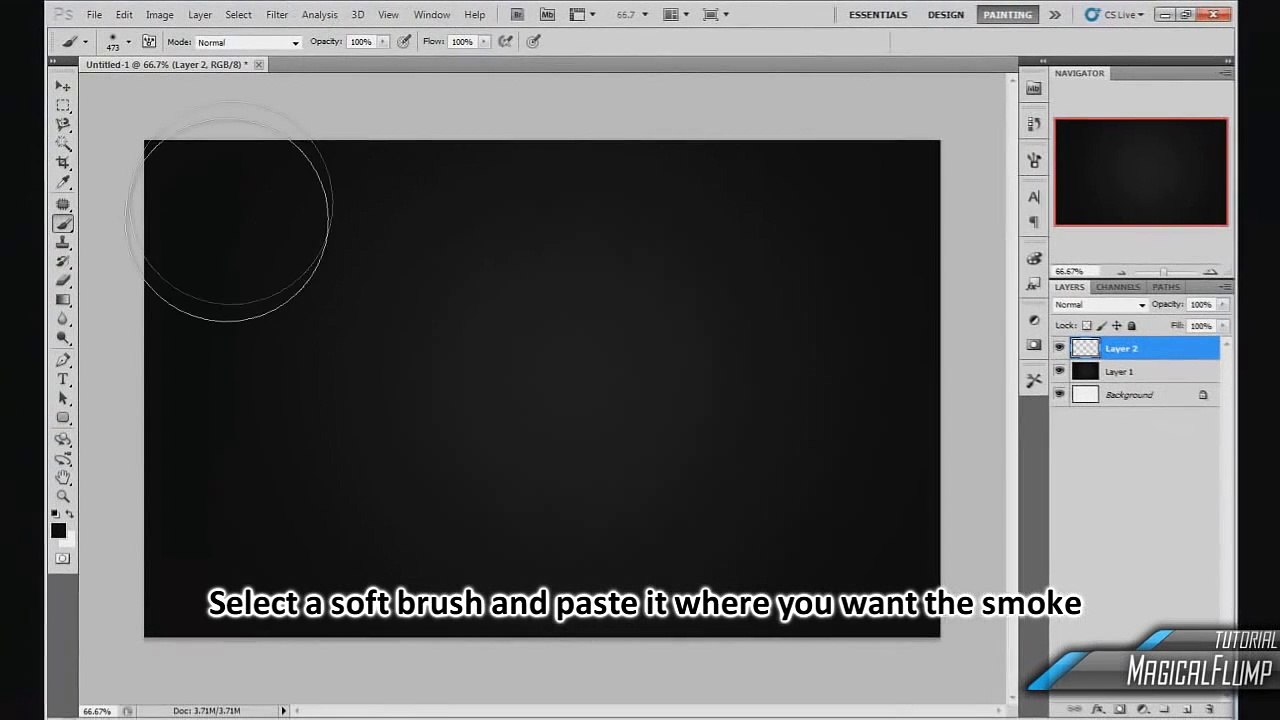Toggle tablet pressure for size
Image resolution: width=1280 pixels, height=720 pixels.
534,41
